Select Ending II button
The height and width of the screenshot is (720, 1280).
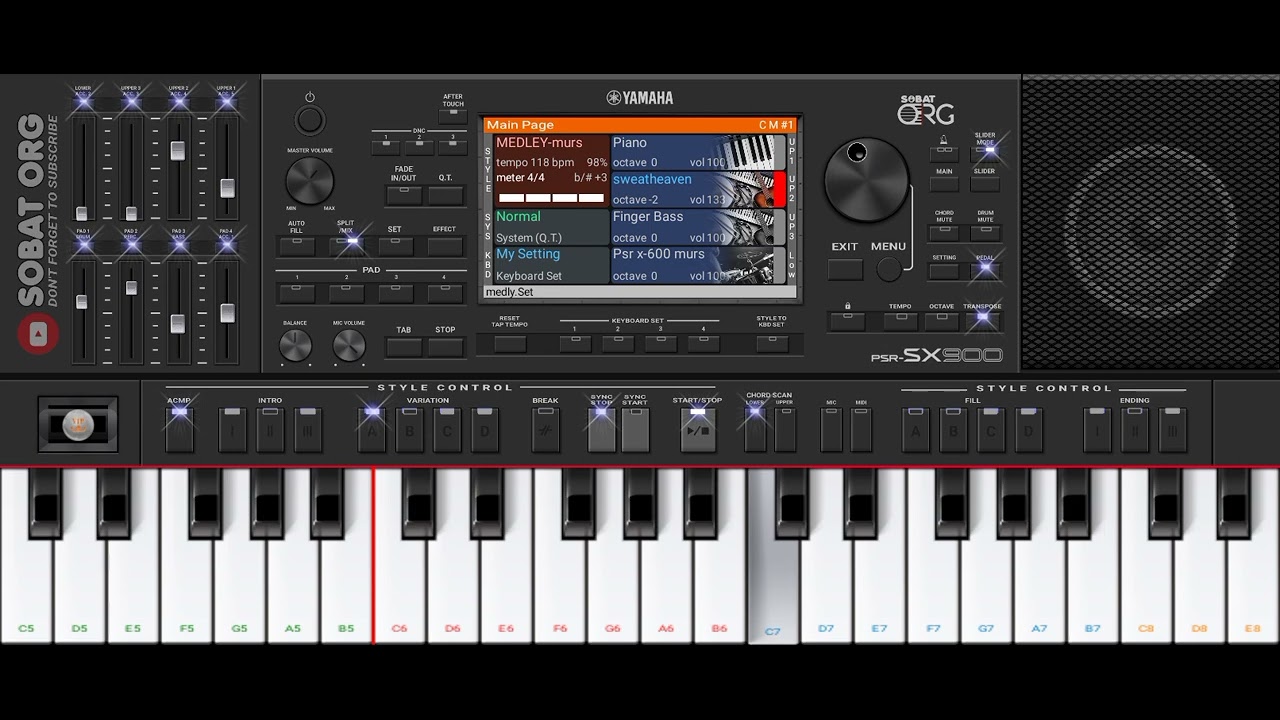1135,430
